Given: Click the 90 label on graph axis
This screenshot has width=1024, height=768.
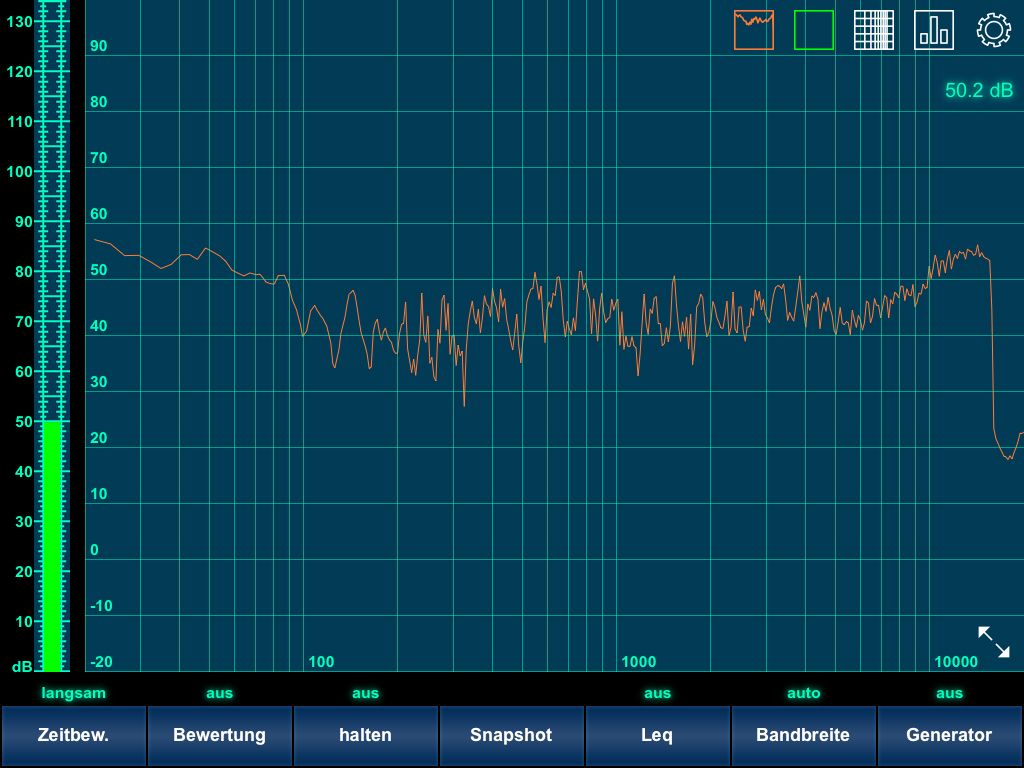Looking at the screenshot, I should click(x=99, y=46).
